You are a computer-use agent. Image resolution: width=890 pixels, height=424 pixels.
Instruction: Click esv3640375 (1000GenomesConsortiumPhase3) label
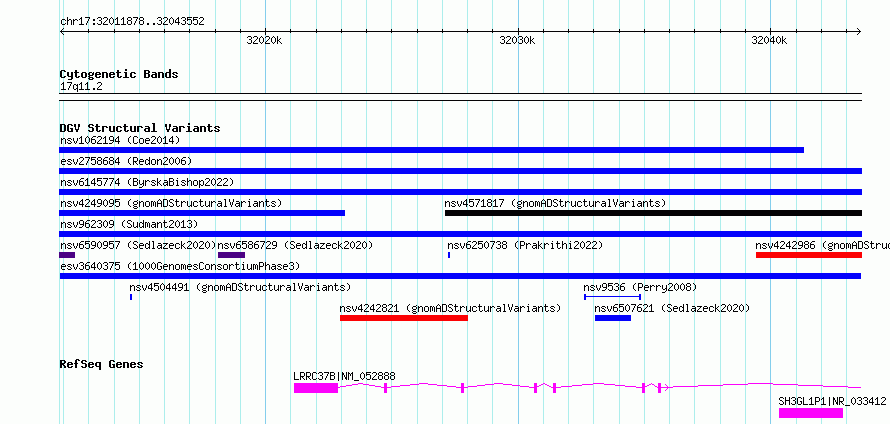point(180,266)
